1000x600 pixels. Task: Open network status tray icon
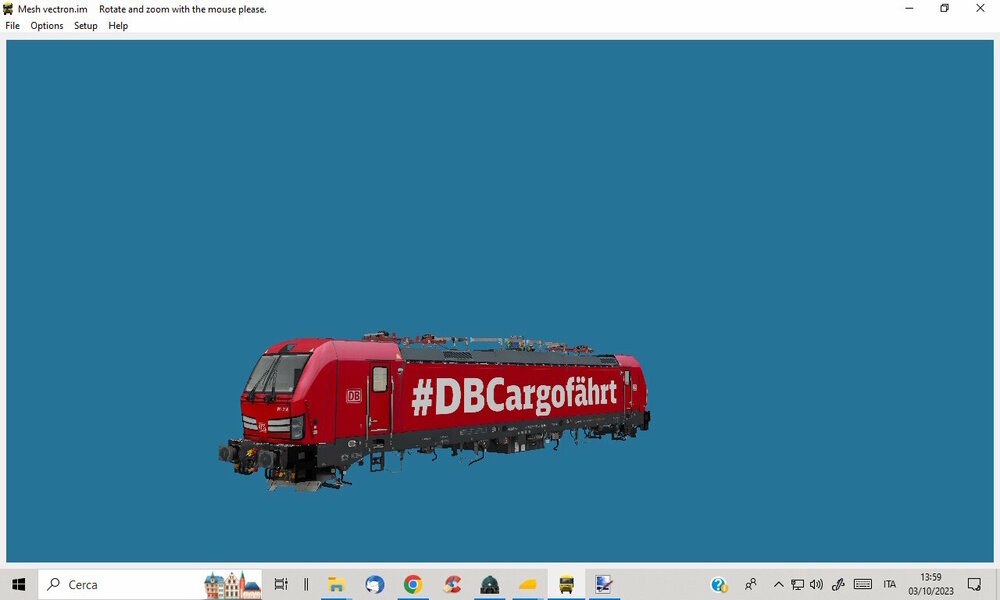click(797, 584)
